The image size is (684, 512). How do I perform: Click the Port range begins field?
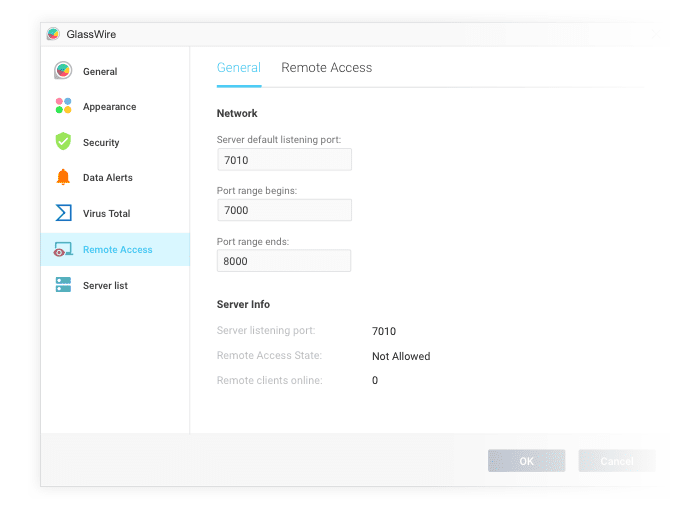[284, 210]
